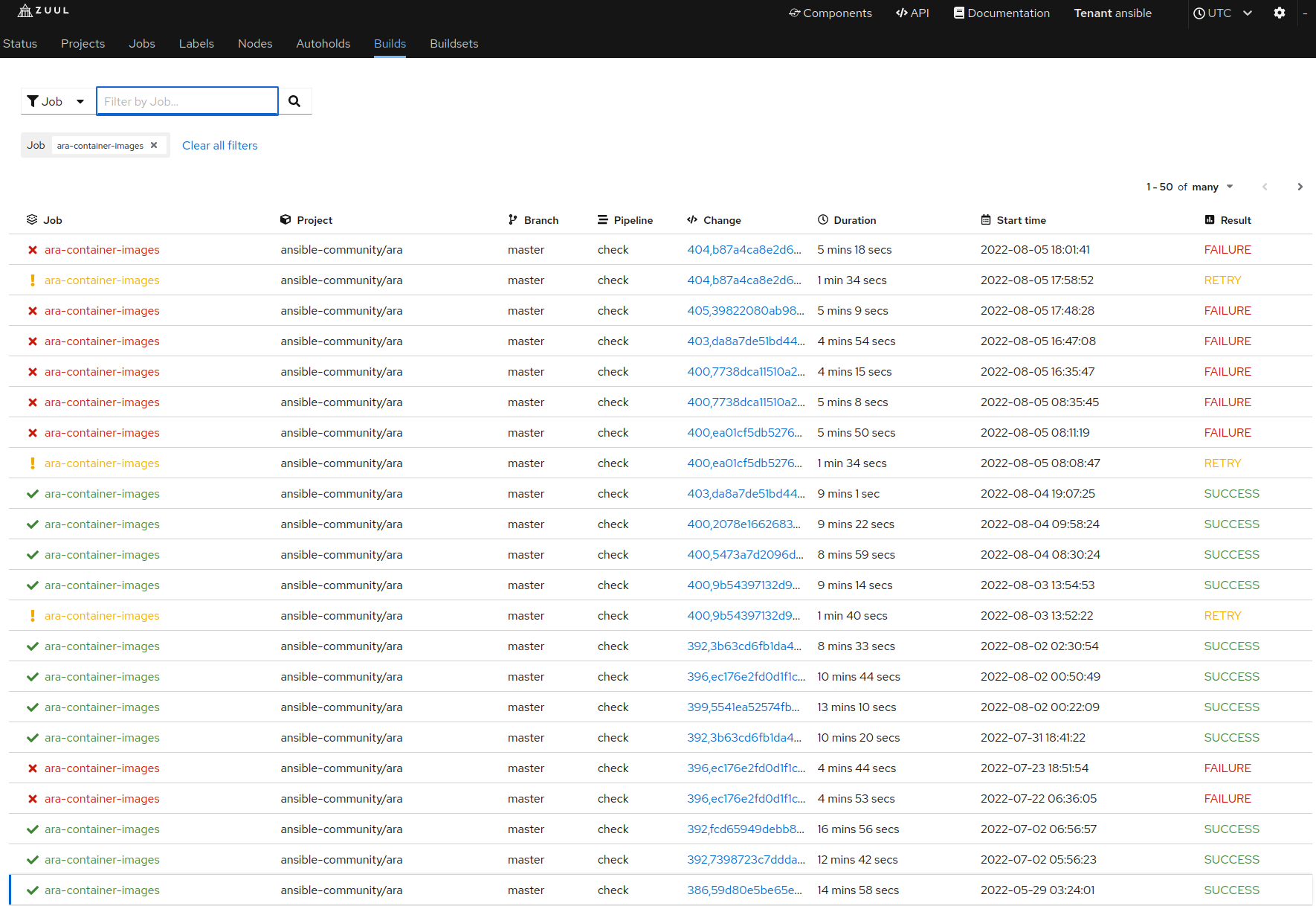
Task: Open the Components page
Action: pyautogui.click(x=830, y=13)
